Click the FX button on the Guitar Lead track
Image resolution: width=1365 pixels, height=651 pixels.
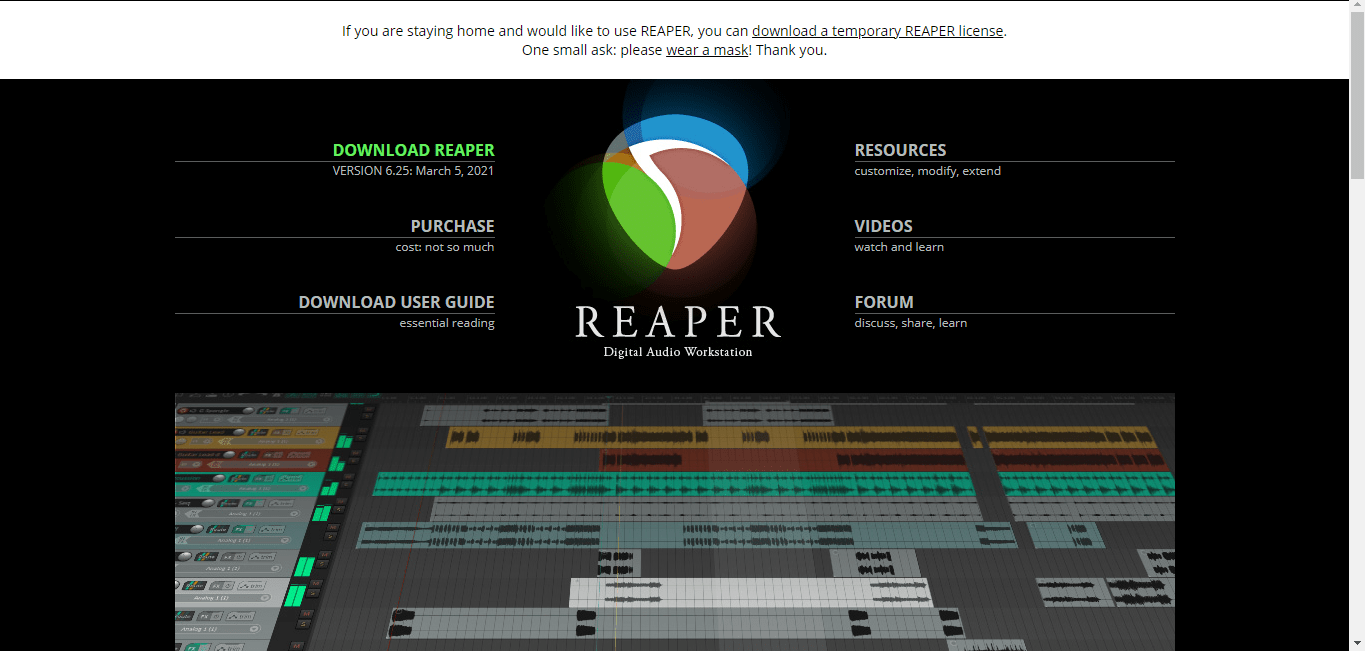(276, 432)
